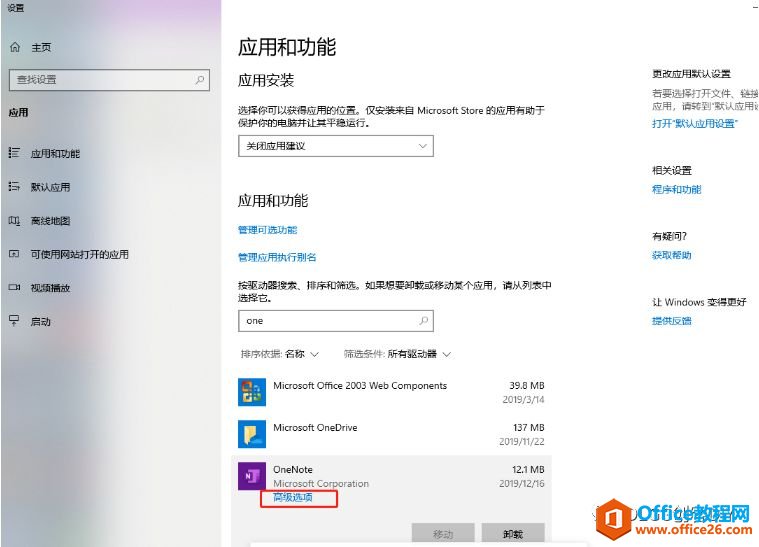Click the 启动 startup icon

pyautogui.click(x=15, y=320)
